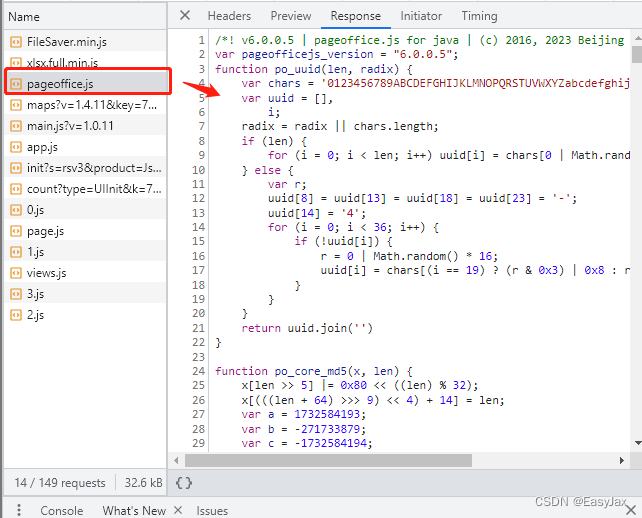The image size is (642, 518).
Task: Open the drawer's three-dot menu
Action: pyautogui.click(x=18, y=510)
